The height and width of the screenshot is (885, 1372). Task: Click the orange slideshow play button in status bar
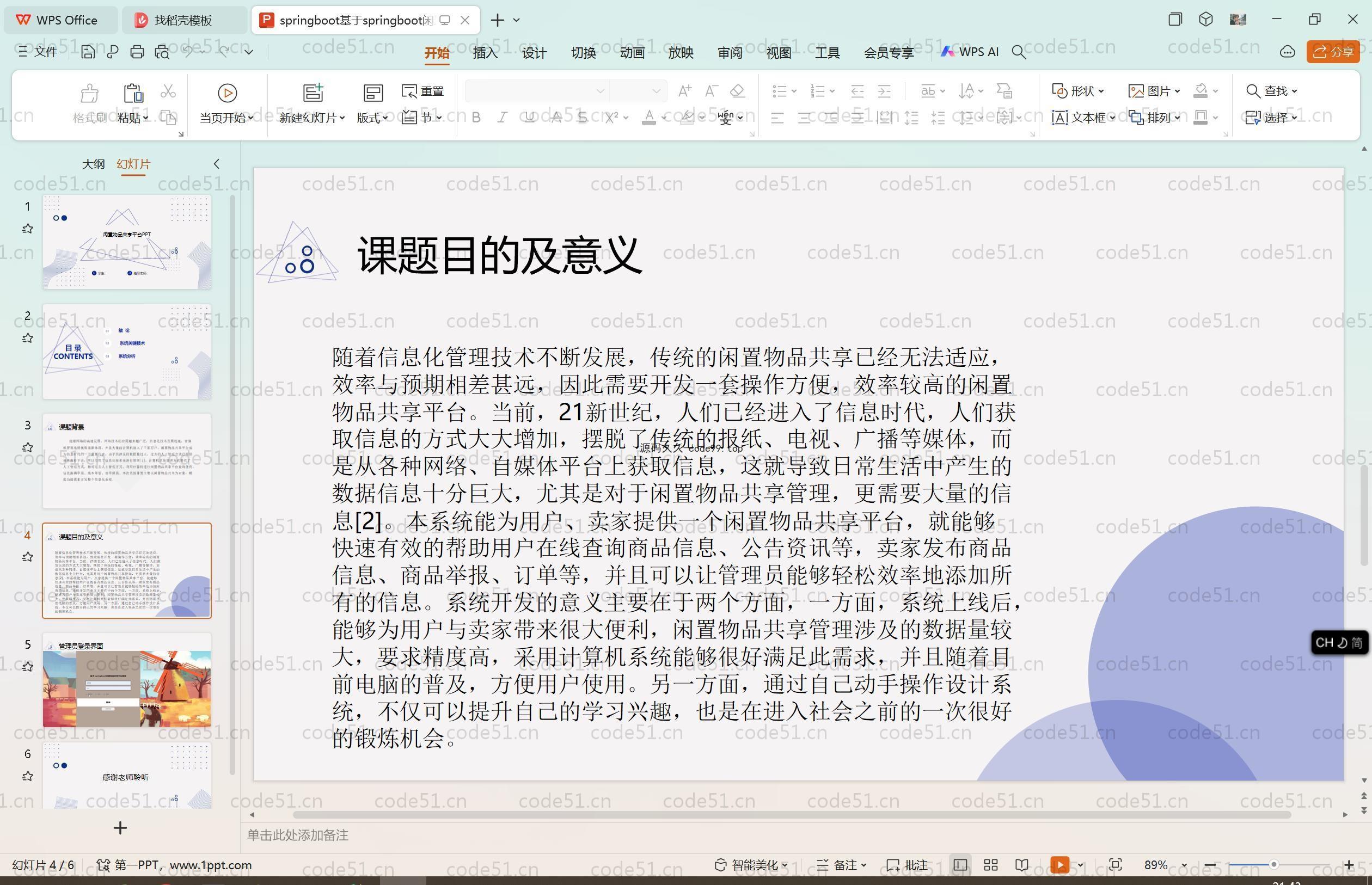(1060, 865)
